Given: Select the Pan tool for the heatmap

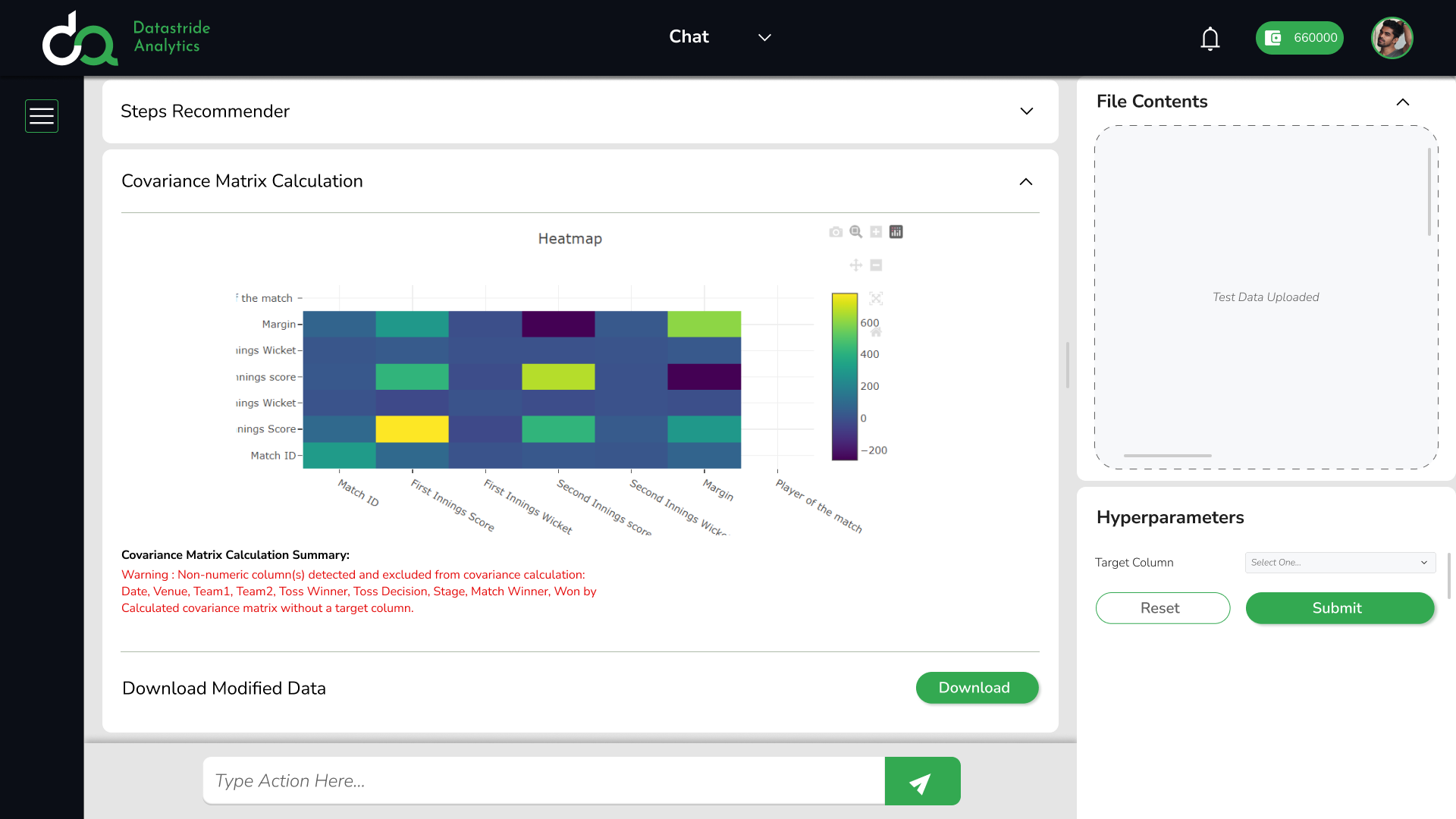Looking at the screenshot, I should coord(855,265).
